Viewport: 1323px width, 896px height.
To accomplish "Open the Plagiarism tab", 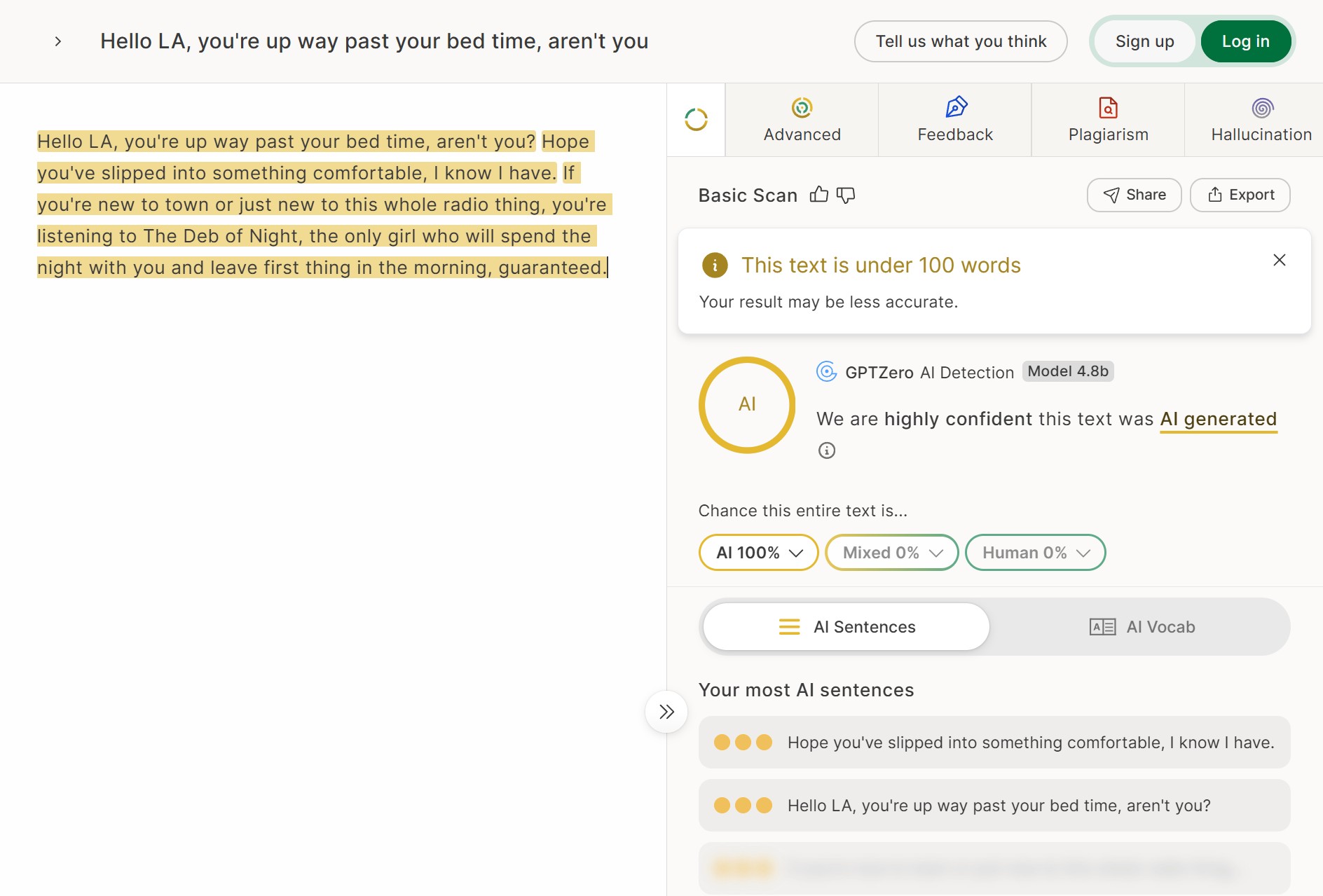I will 1108,120.
